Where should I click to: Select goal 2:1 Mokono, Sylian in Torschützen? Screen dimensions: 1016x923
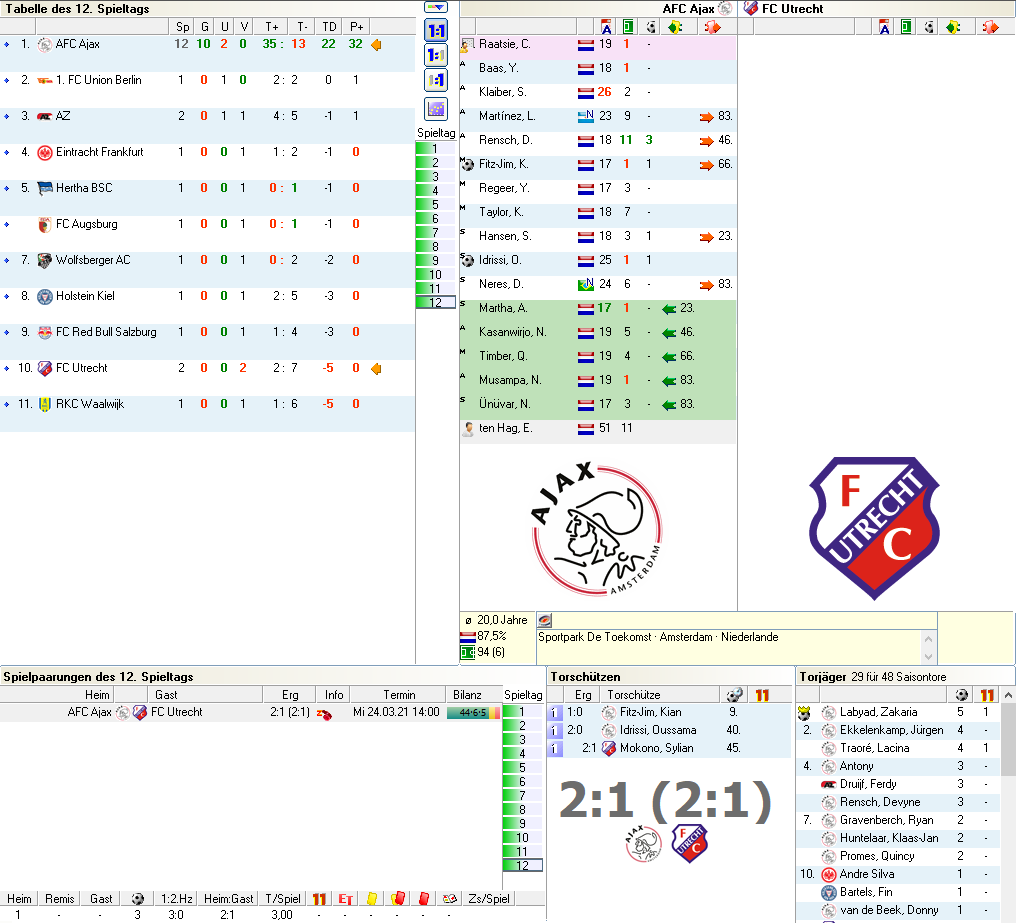(x=669, y=748)
